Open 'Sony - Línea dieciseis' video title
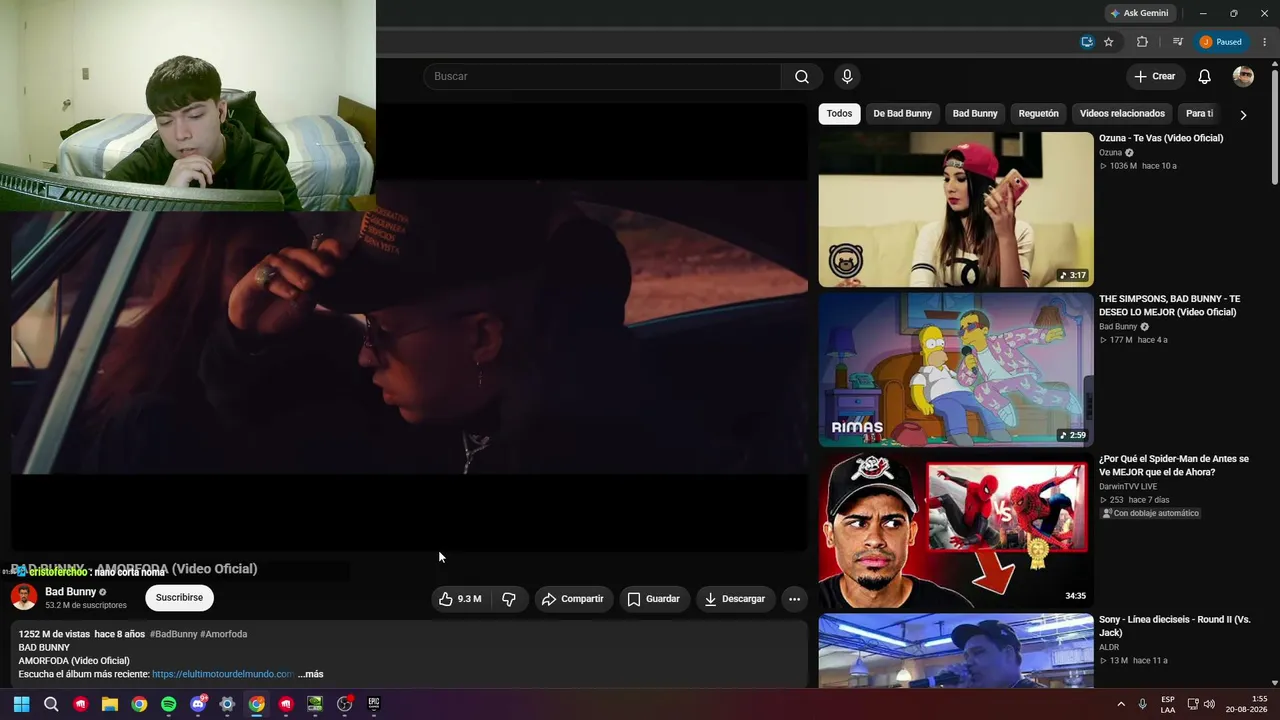Image resolution: width=1280 pixels, height=720 pixels. click(x=1175, y=626)
